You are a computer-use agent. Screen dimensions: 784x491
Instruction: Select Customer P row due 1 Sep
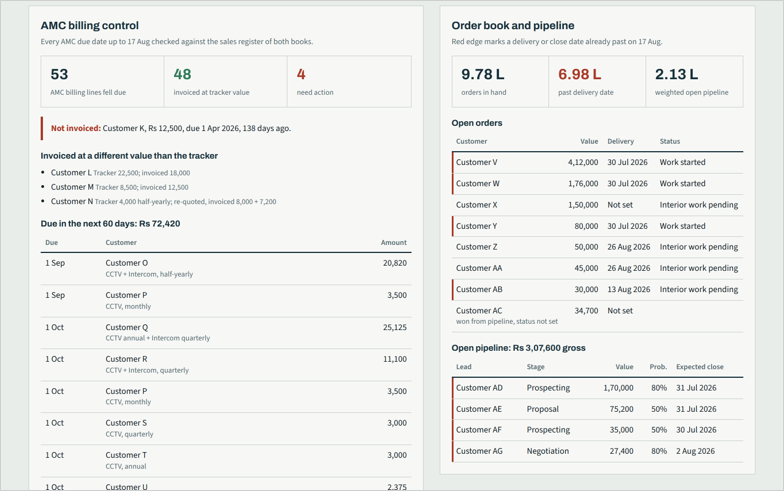(x=226, y=300)
